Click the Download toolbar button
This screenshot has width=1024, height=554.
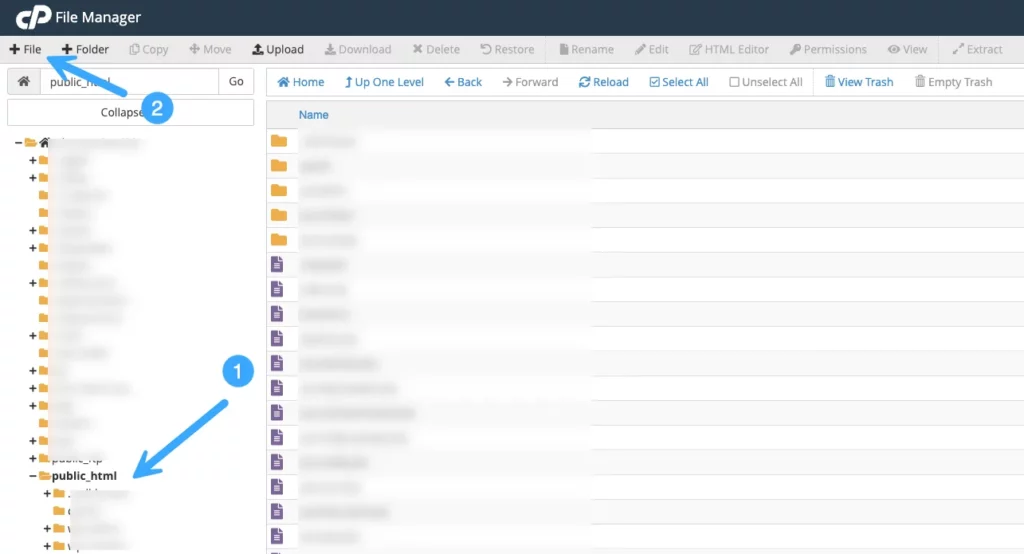358,49
